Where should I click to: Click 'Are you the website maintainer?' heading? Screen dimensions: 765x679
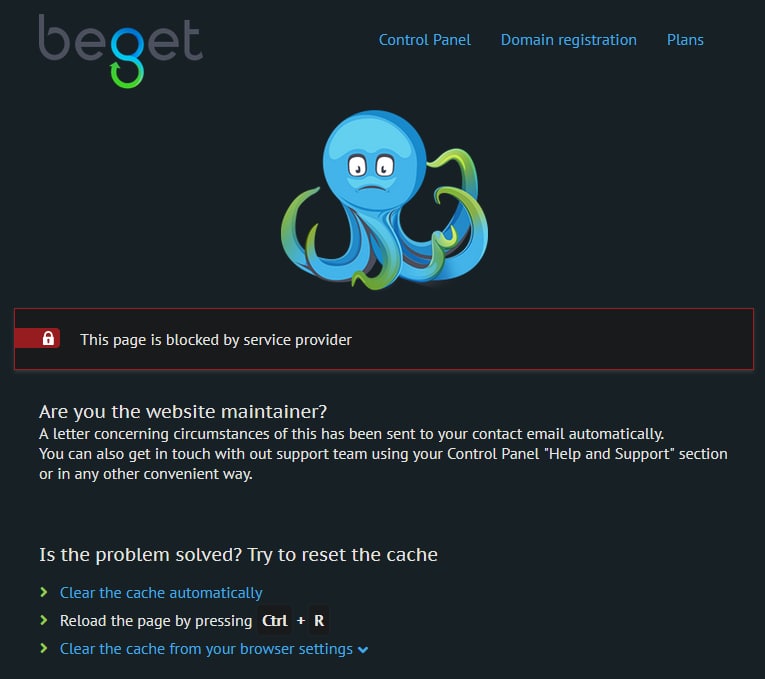point(183,411)
